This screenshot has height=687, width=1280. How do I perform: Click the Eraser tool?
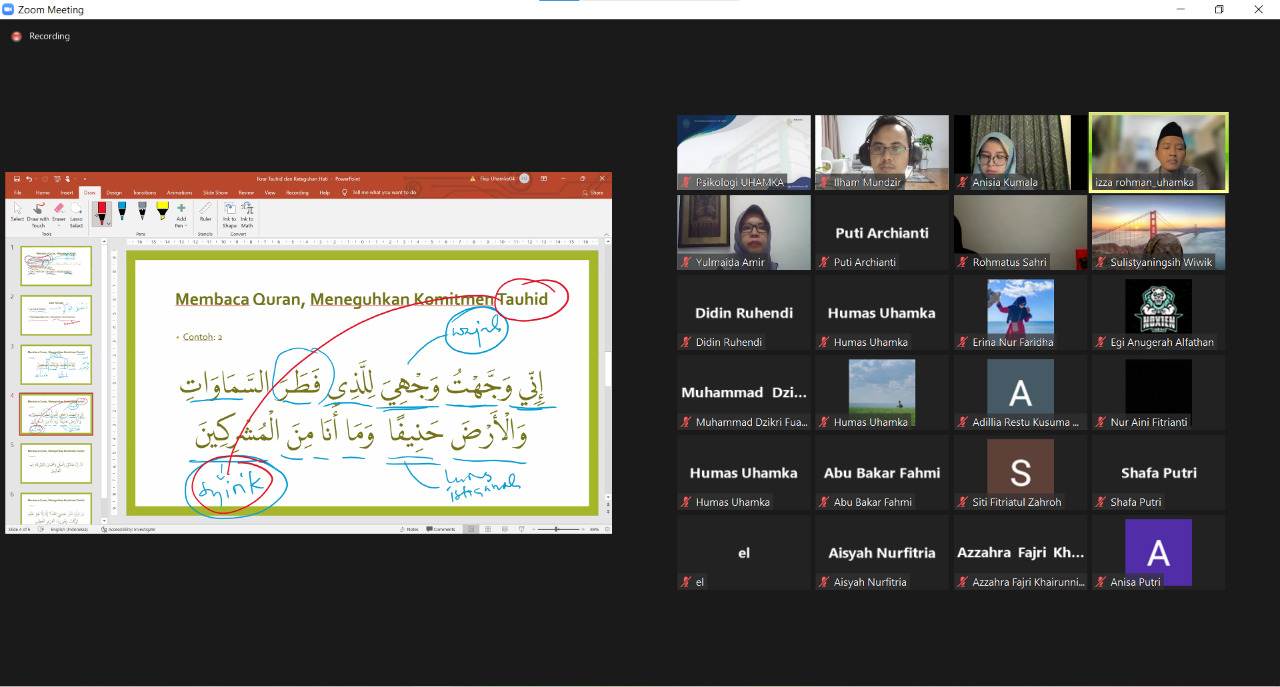(58, 212)
